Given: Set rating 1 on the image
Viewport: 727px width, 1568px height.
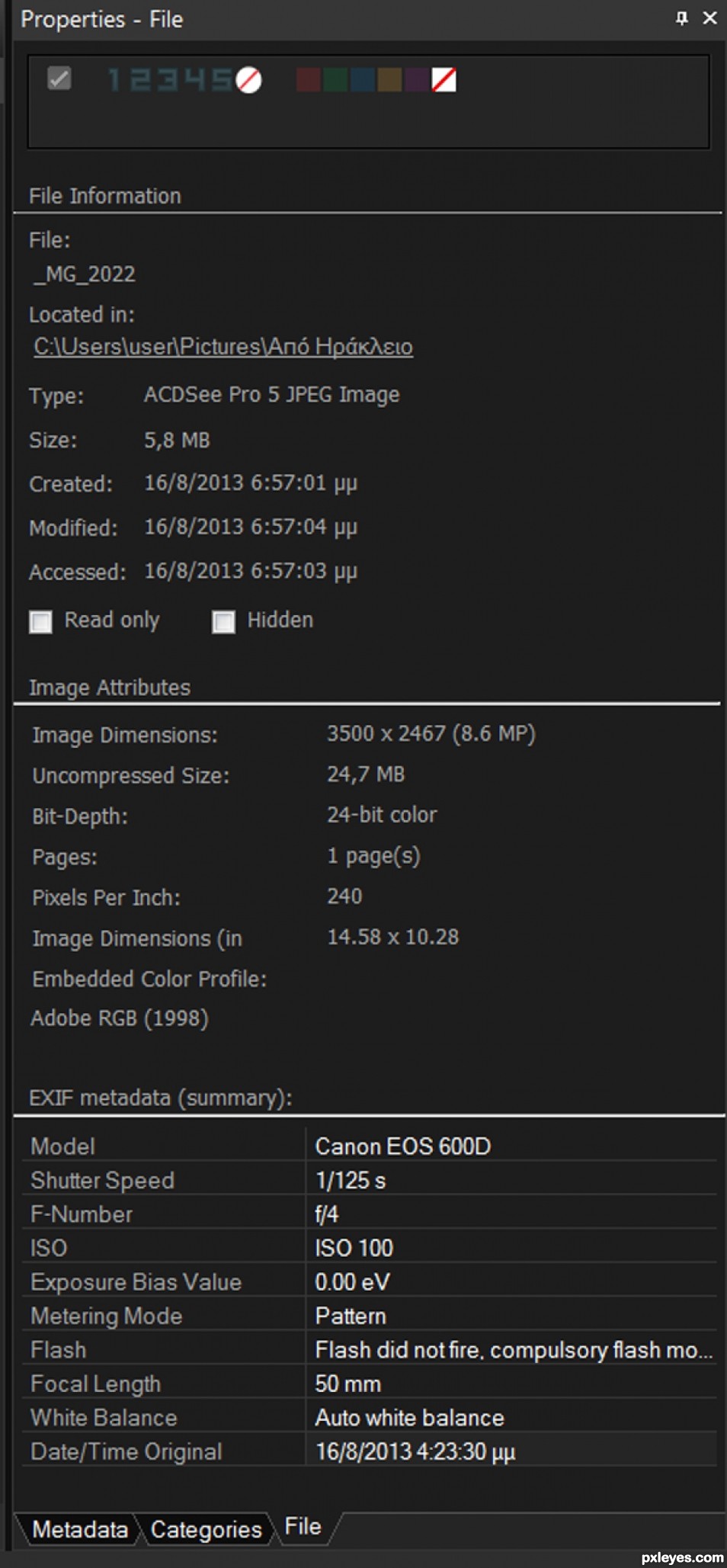Looking at the screenshot, I should pyautogui.click(x=114, y=79).
